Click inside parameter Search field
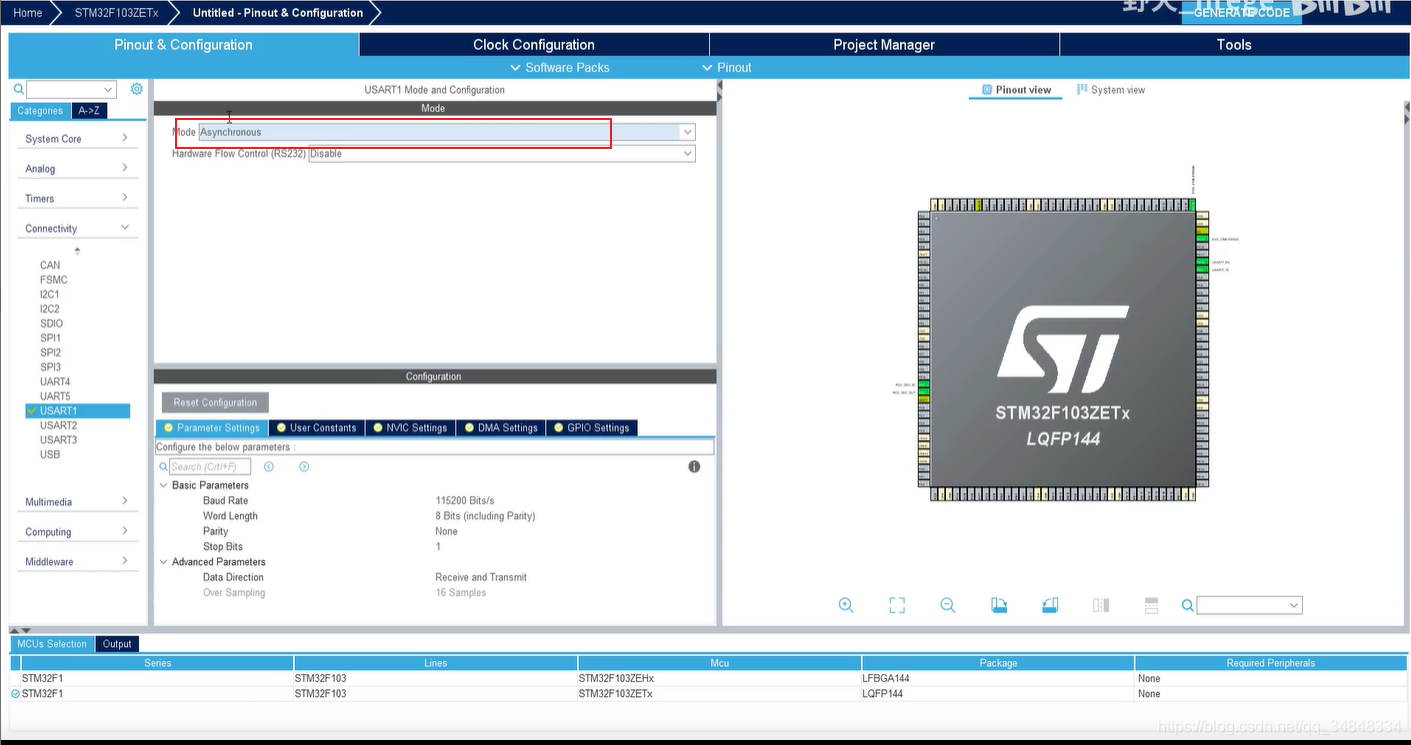The height and width of the screenshot is (745, 1411). tap(210, 467)
